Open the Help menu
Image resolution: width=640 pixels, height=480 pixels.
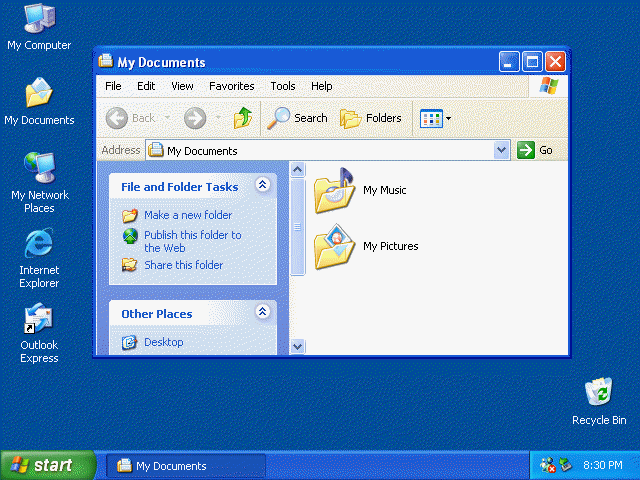(321, 86)
